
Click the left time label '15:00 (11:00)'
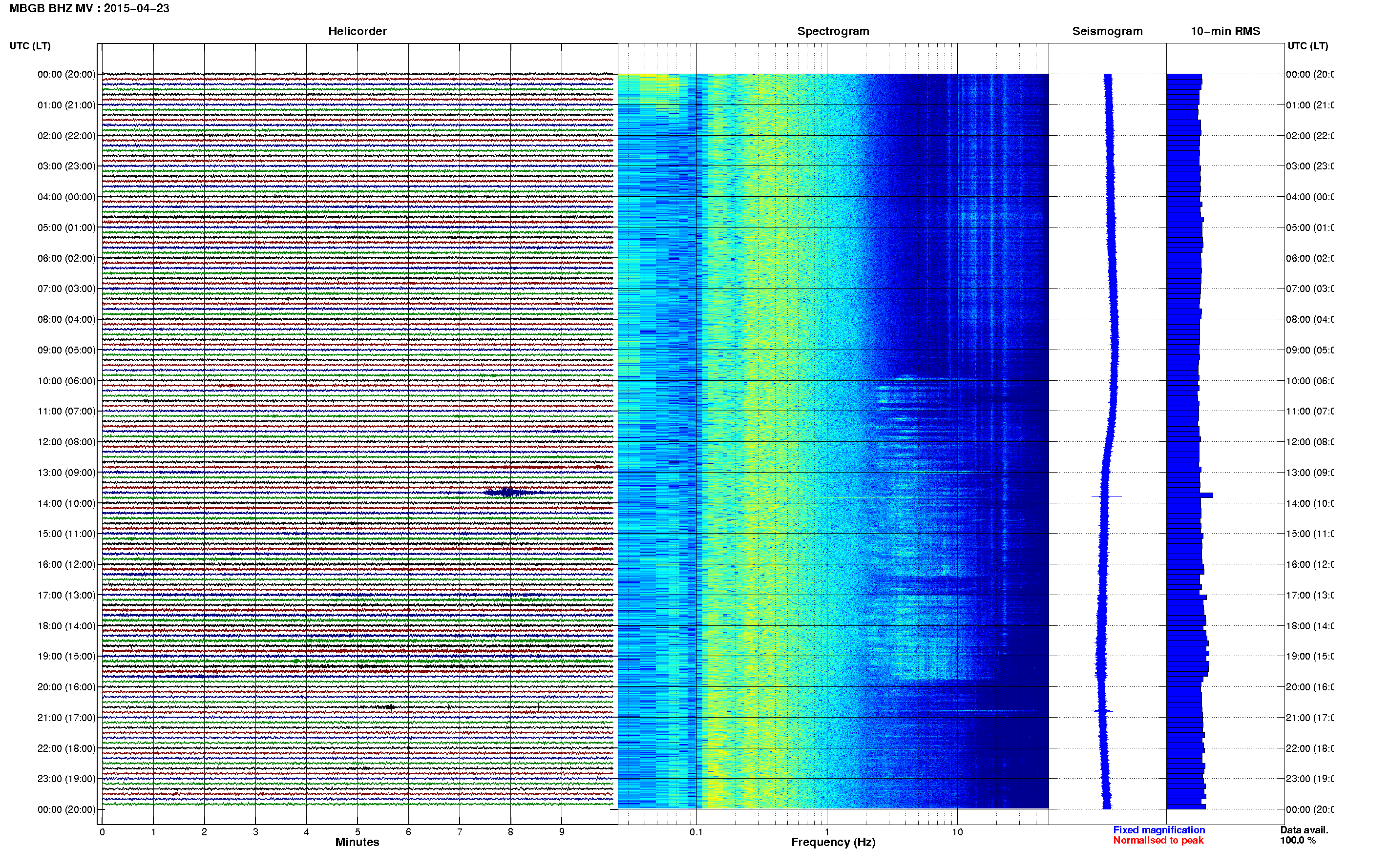click(66, 533)
